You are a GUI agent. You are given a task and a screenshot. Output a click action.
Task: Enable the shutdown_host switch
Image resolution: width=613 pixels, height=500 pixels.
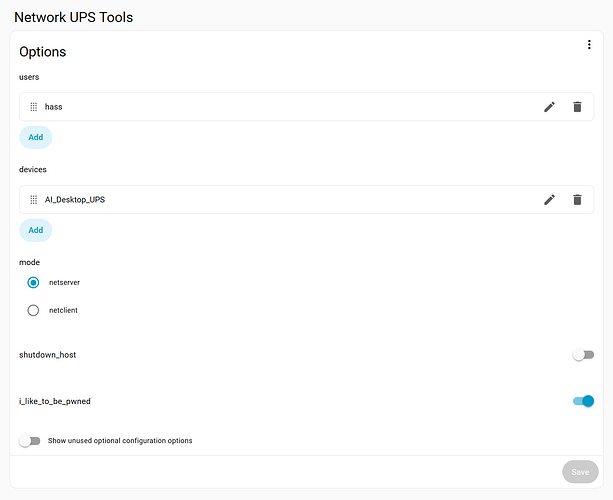tap(583, 355)
